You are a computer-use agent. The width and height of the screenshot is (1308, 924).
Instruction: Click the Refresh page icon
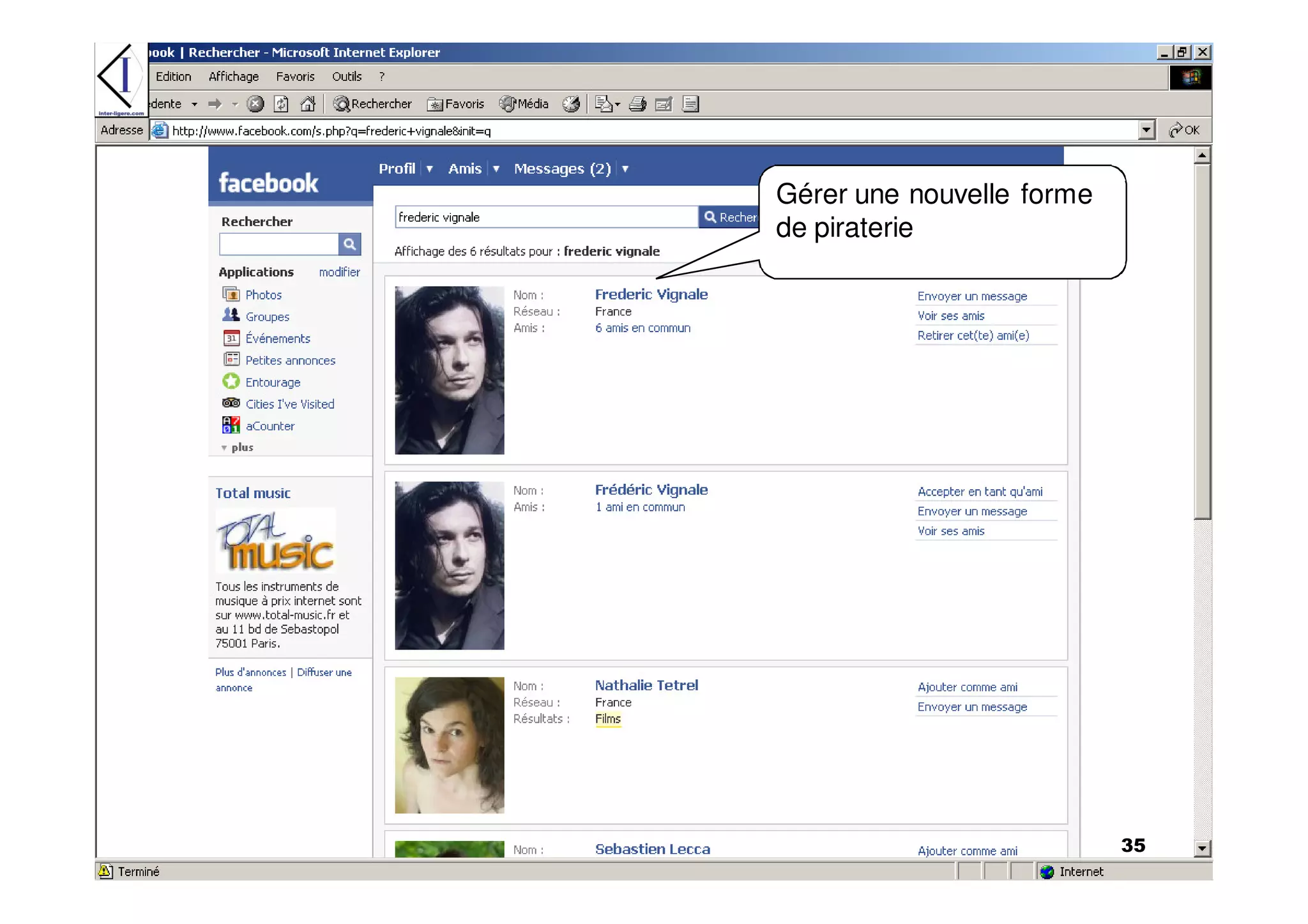pos(282,104)
